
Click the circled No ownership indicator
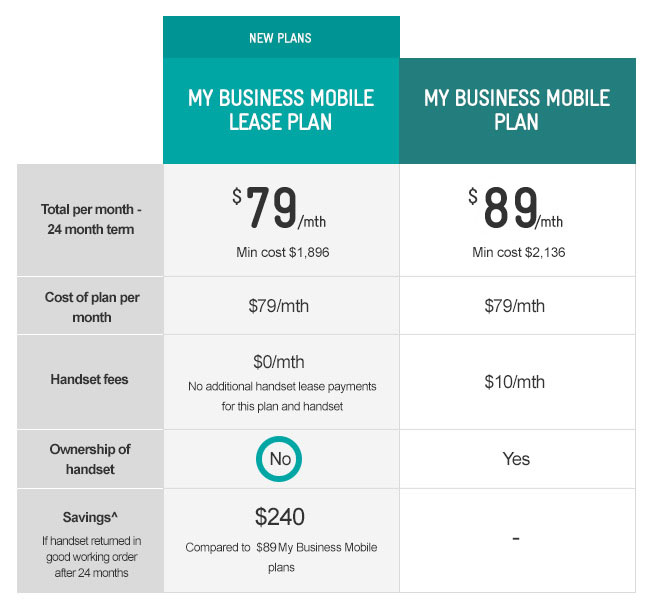coord(280,459)
